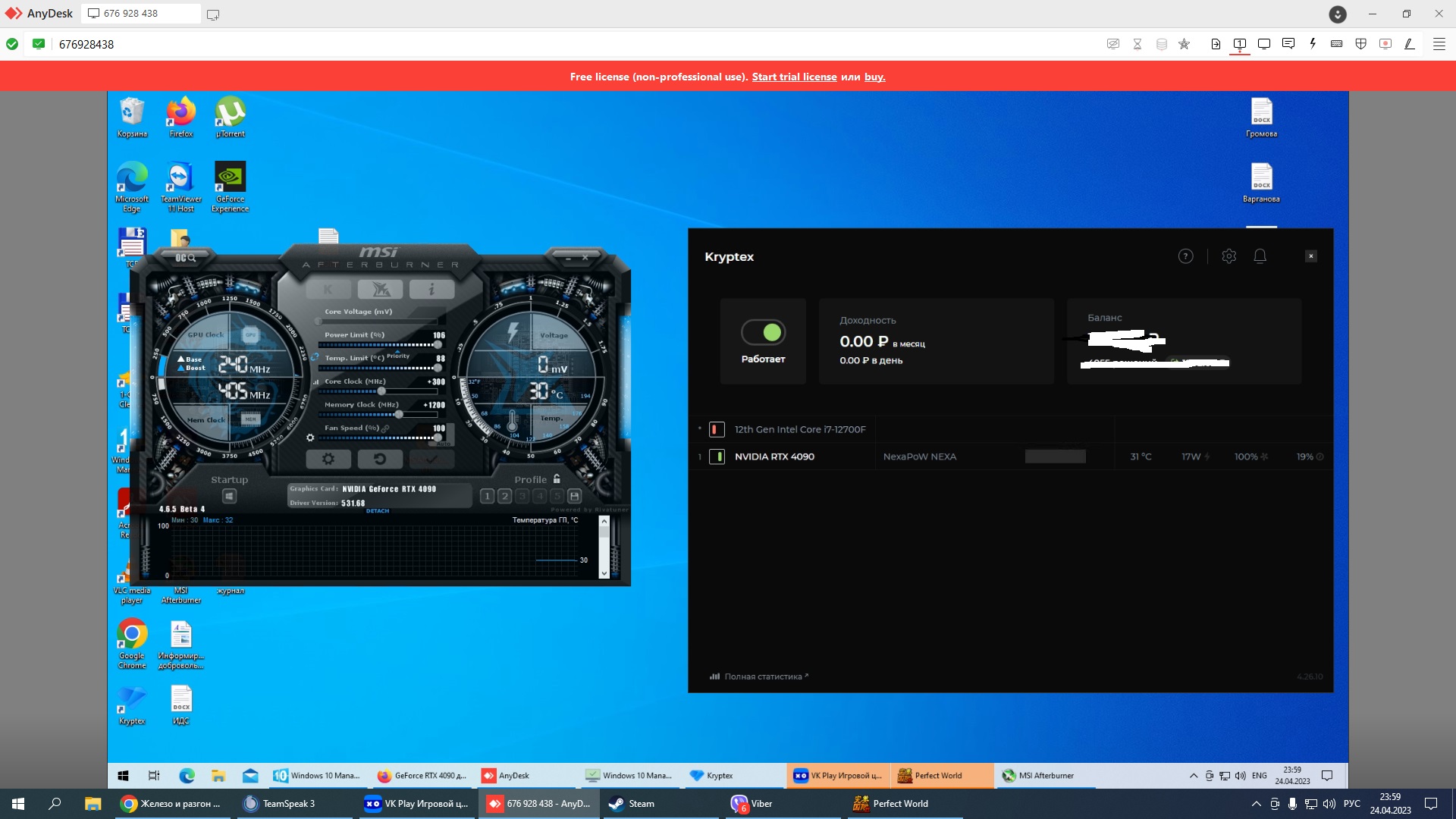Reset Afterburner settings to defaults

pos(380,459)
